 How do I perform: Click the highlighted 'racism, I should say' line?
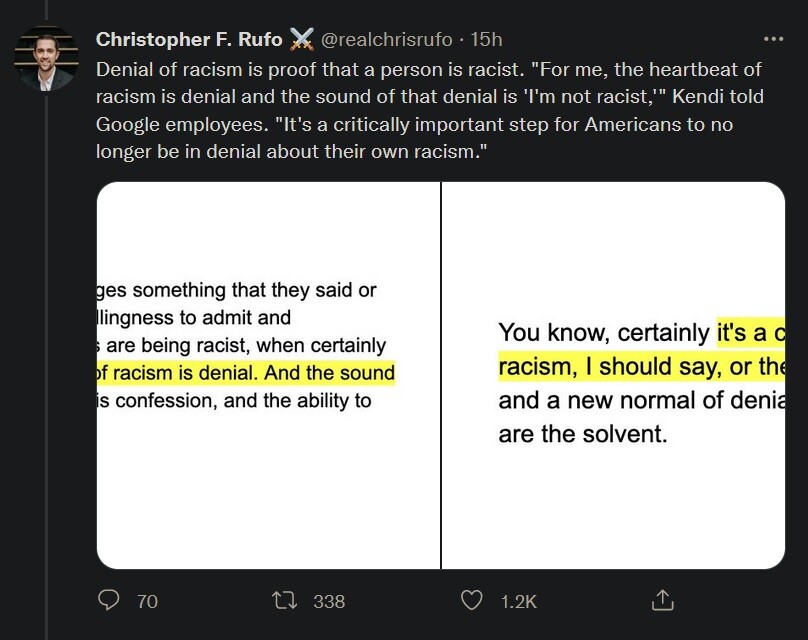click(x=640, y=367)
